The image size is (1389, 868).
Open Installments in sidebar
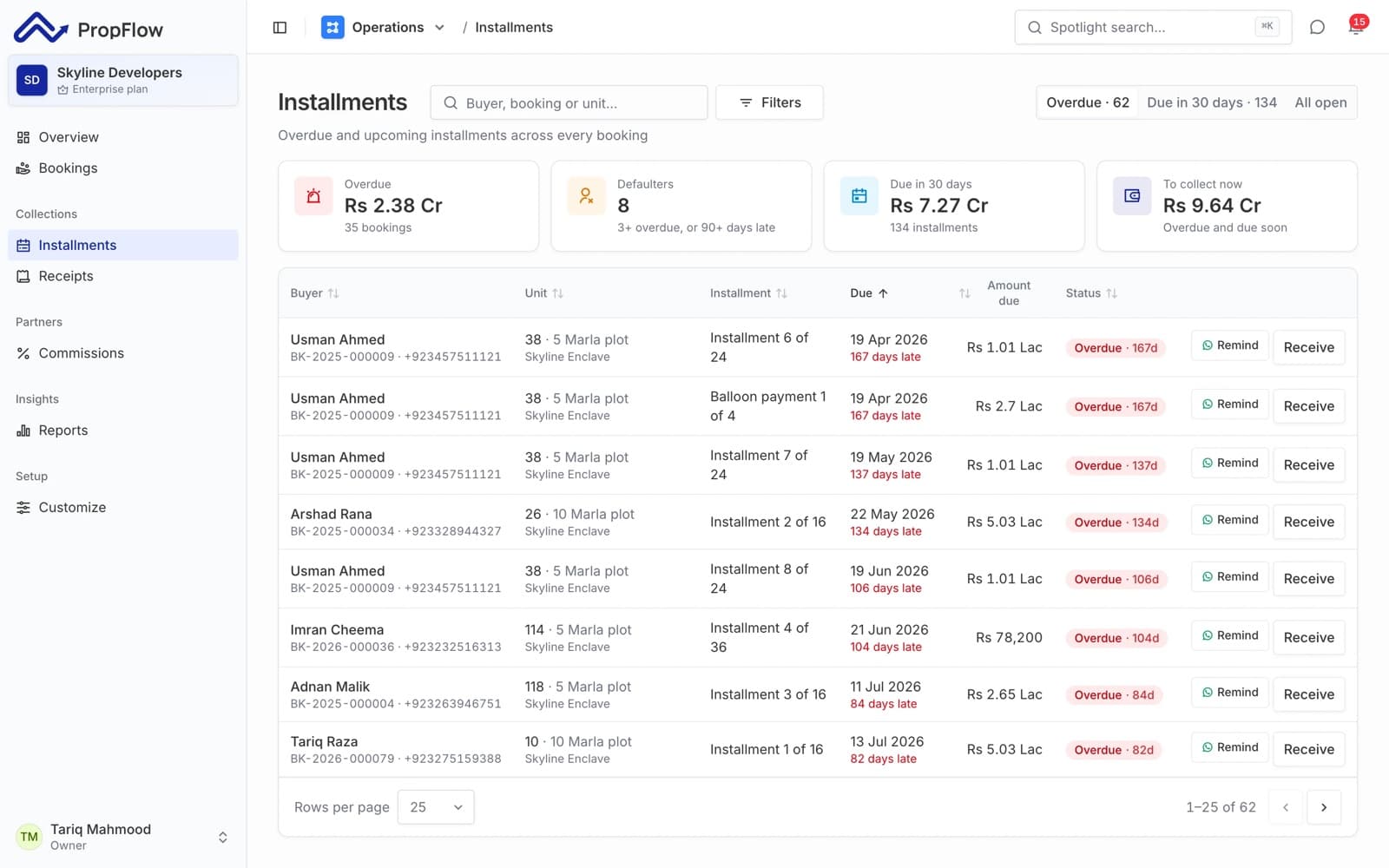[123, 245]
